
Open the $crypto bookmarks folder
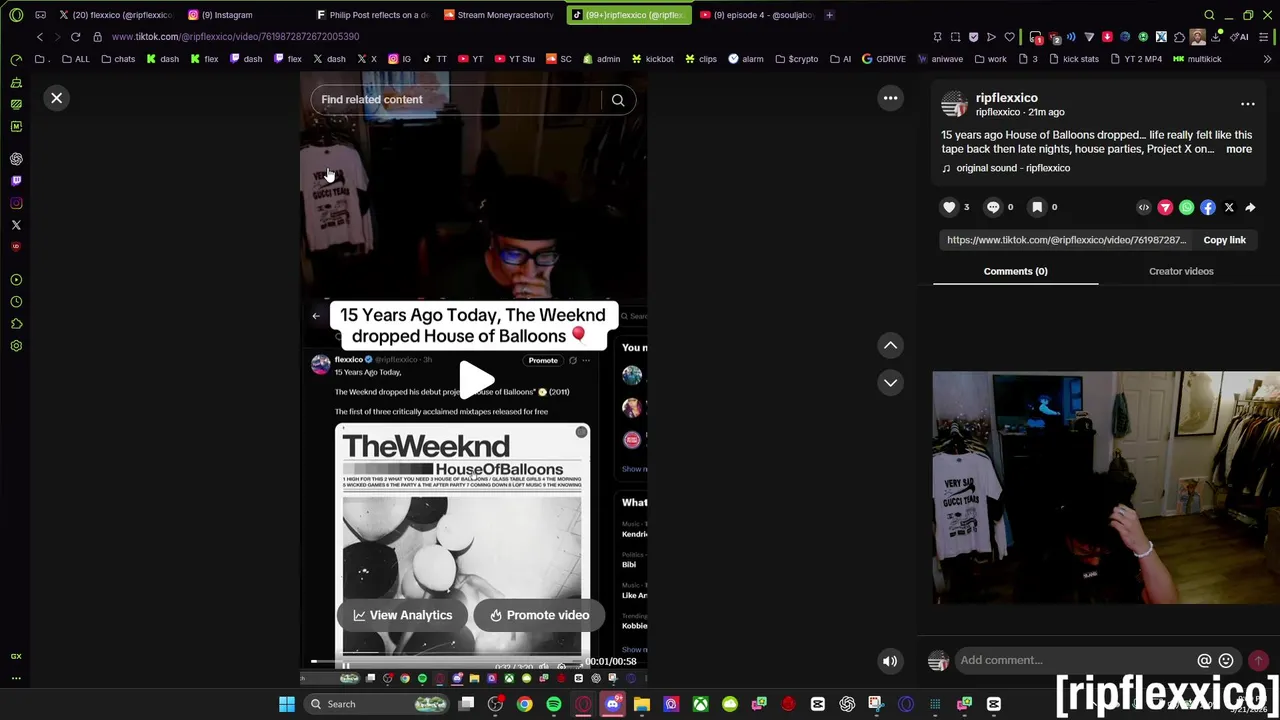[796, 59]
